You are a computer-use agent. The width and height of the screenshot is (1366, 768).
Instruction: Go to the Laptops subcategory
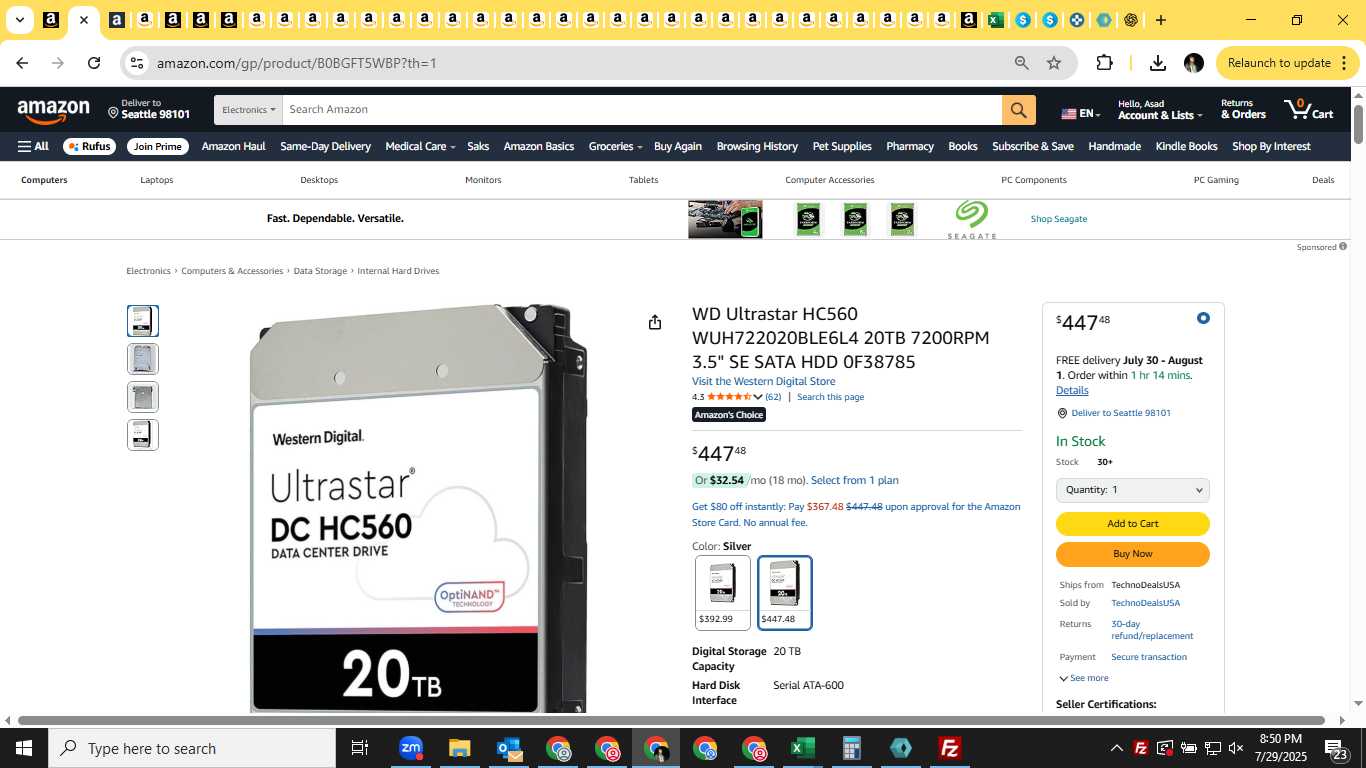157,180
